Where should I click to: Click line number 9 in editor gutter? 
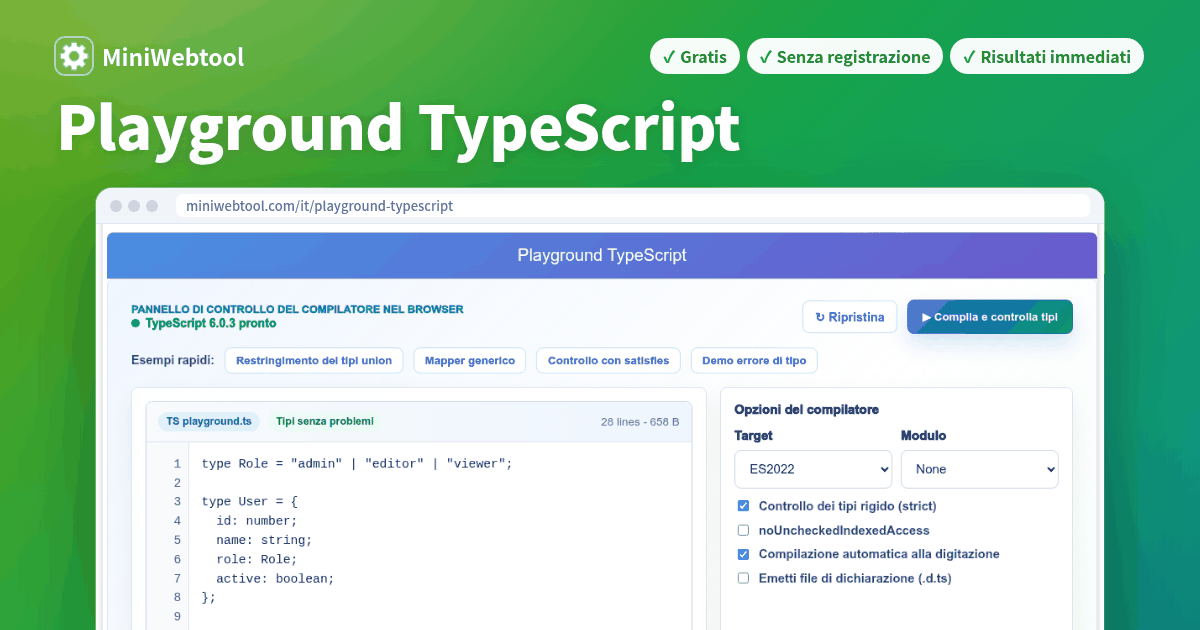[x=177, y=616]
